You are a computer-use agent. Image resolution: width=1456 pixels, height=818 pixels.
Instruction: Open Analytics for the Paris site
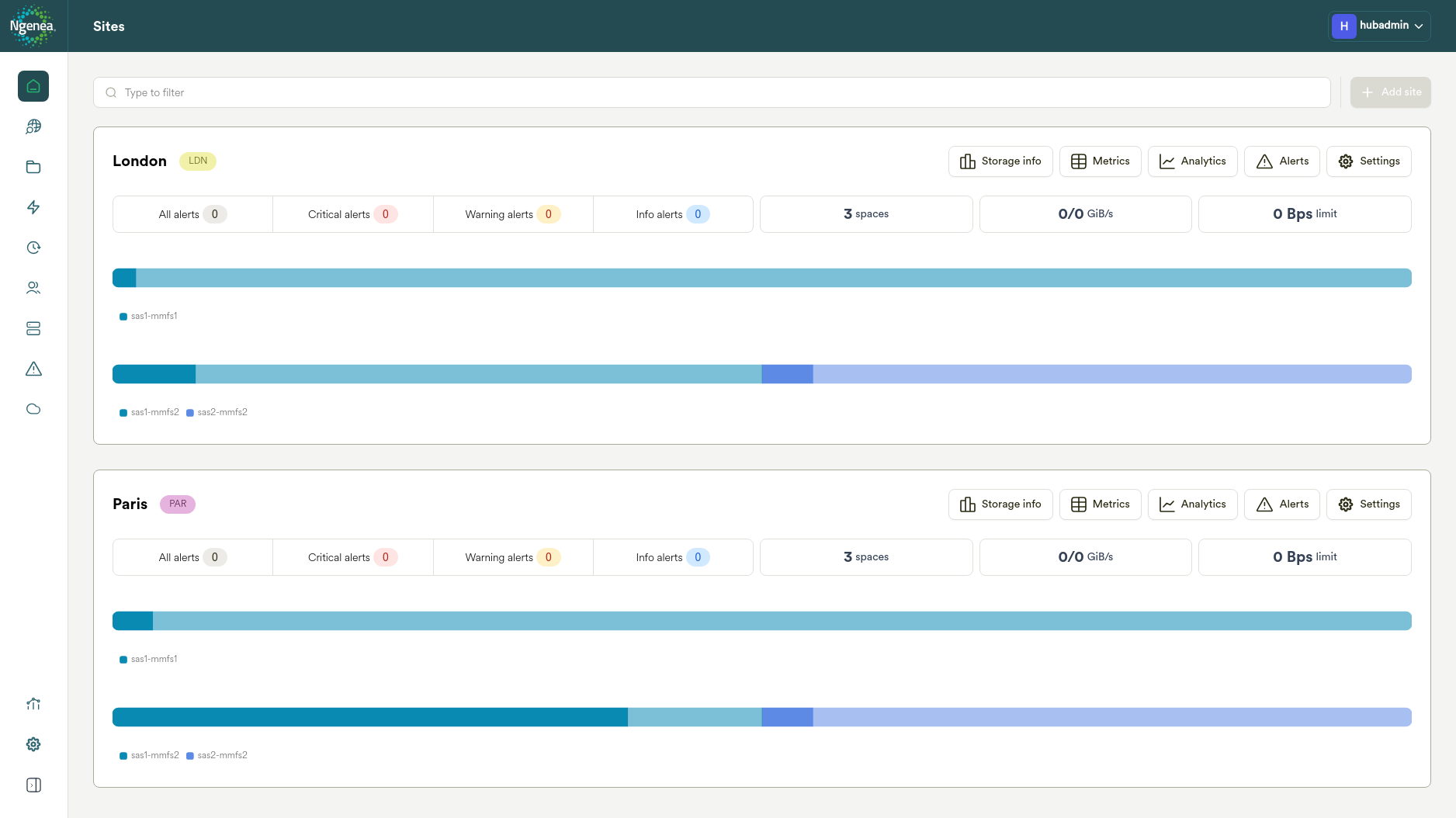tap(1192, 504)
